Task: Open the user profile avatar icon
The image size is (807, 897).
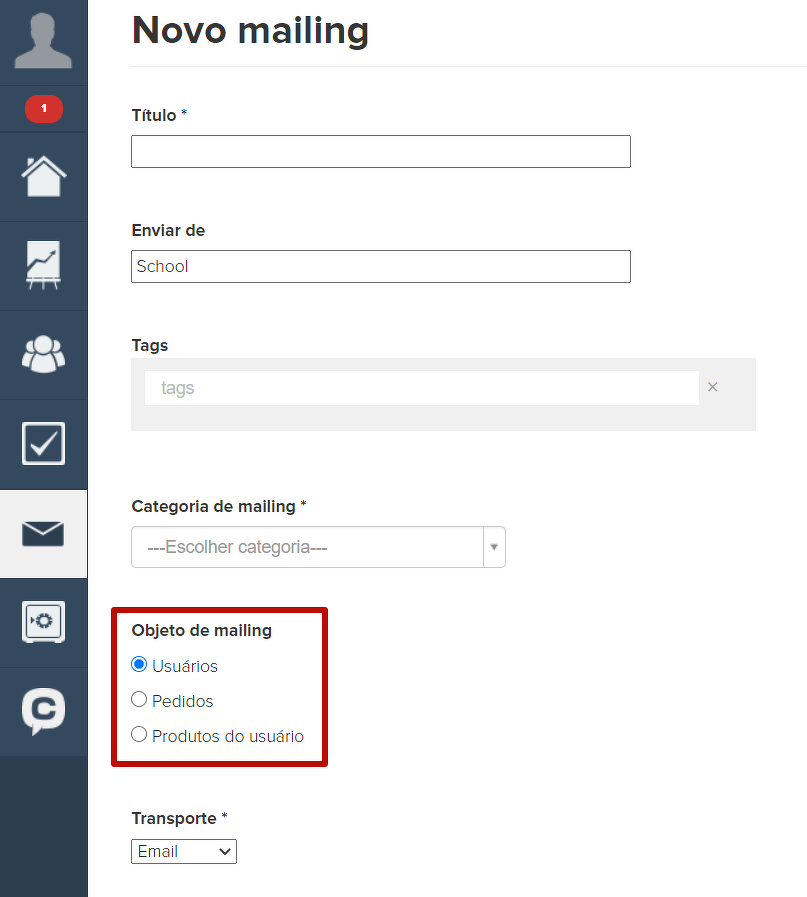Action: [43, 41]
